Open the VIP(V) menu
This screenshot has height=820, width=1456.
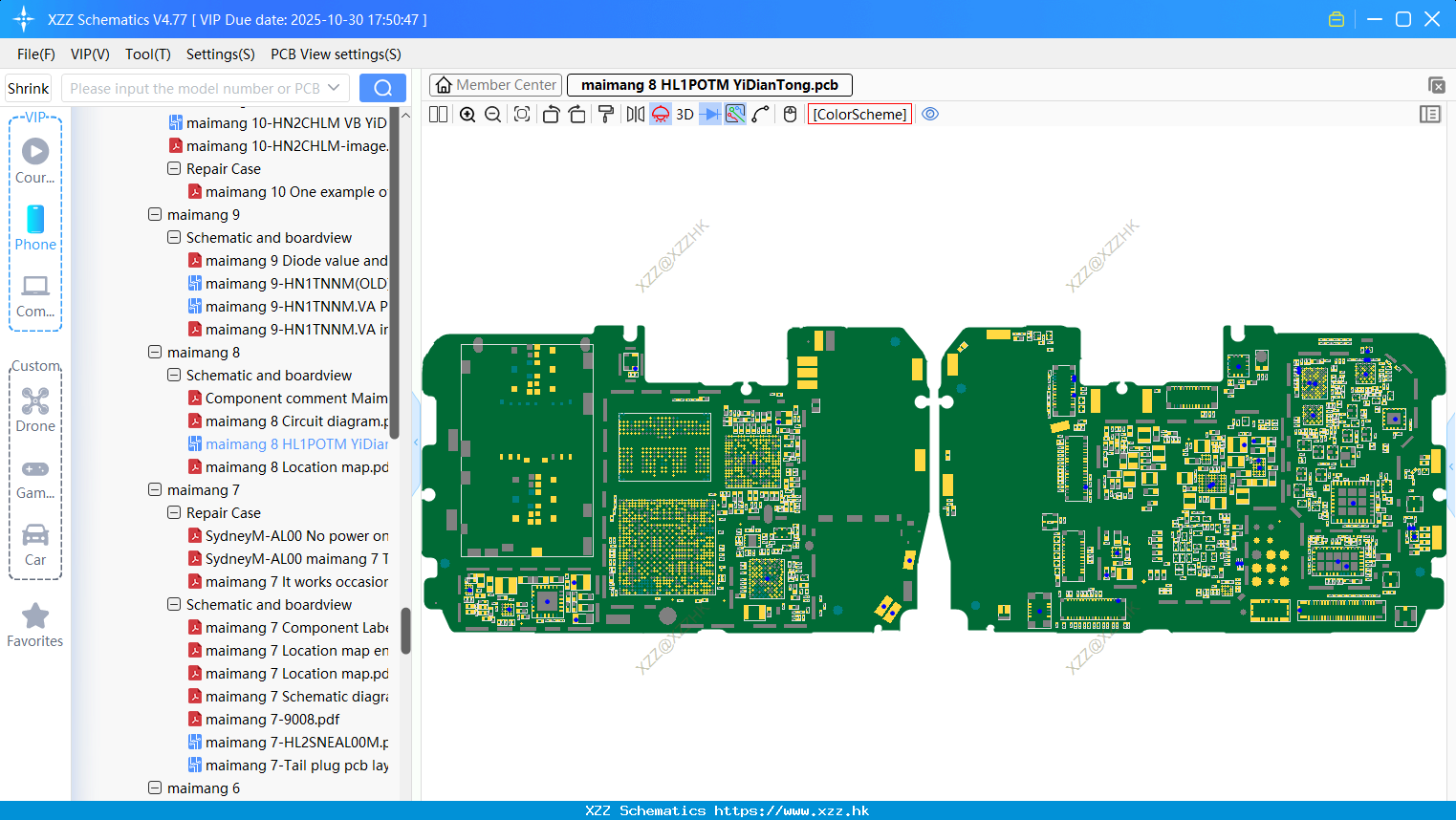(x=90, y=54)
